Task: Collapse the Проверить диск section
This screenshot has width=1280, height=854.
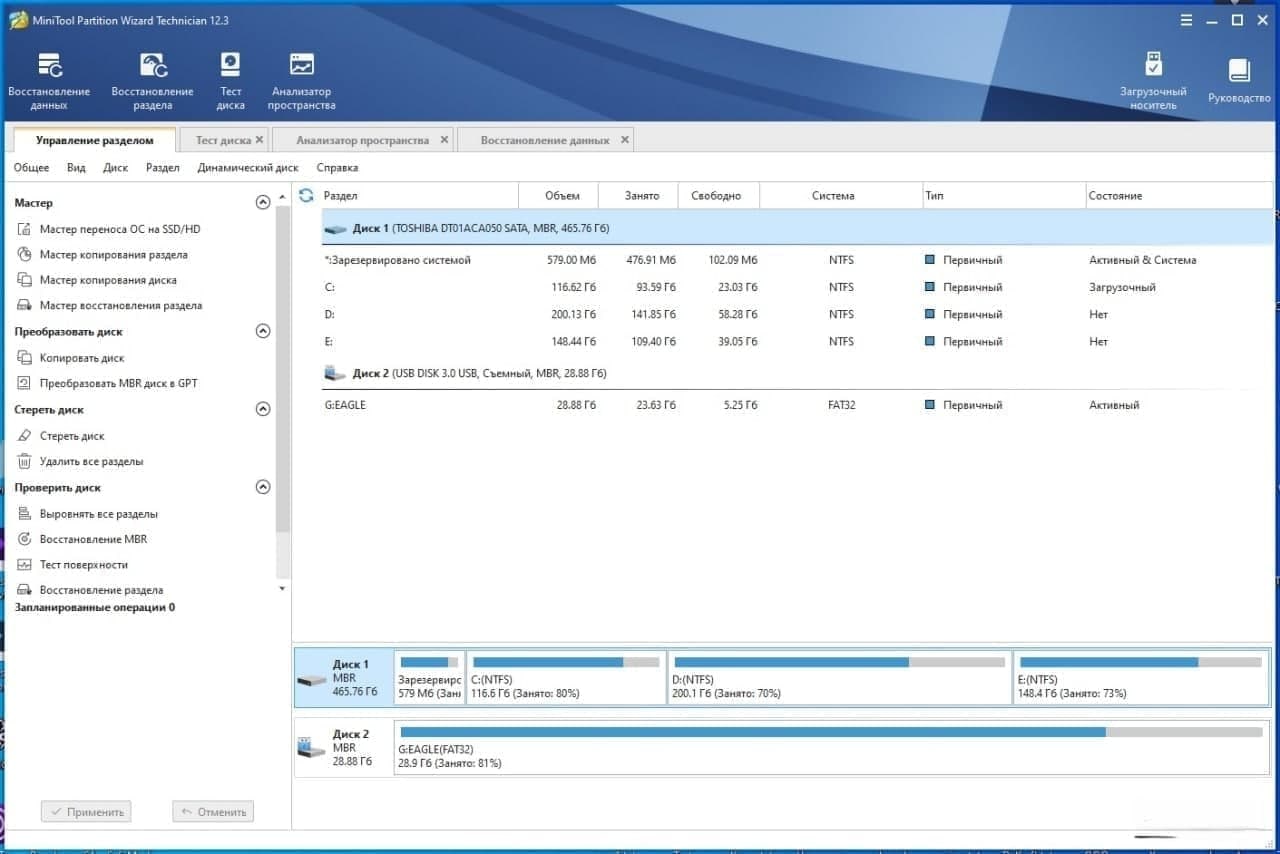Action: 263,487
